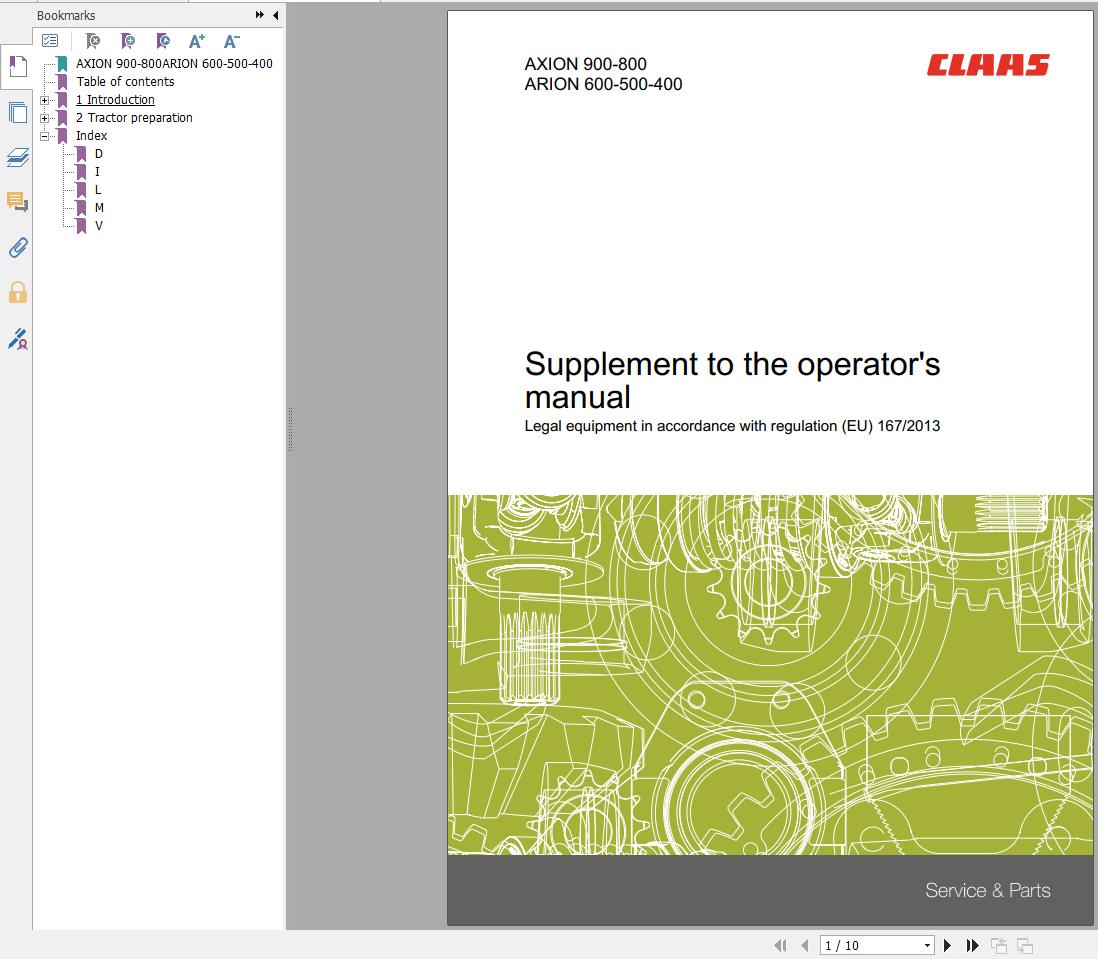Select the 'M' bookmark under Index
Viewport: 1098px width, 959px height.
pos(99,208)
